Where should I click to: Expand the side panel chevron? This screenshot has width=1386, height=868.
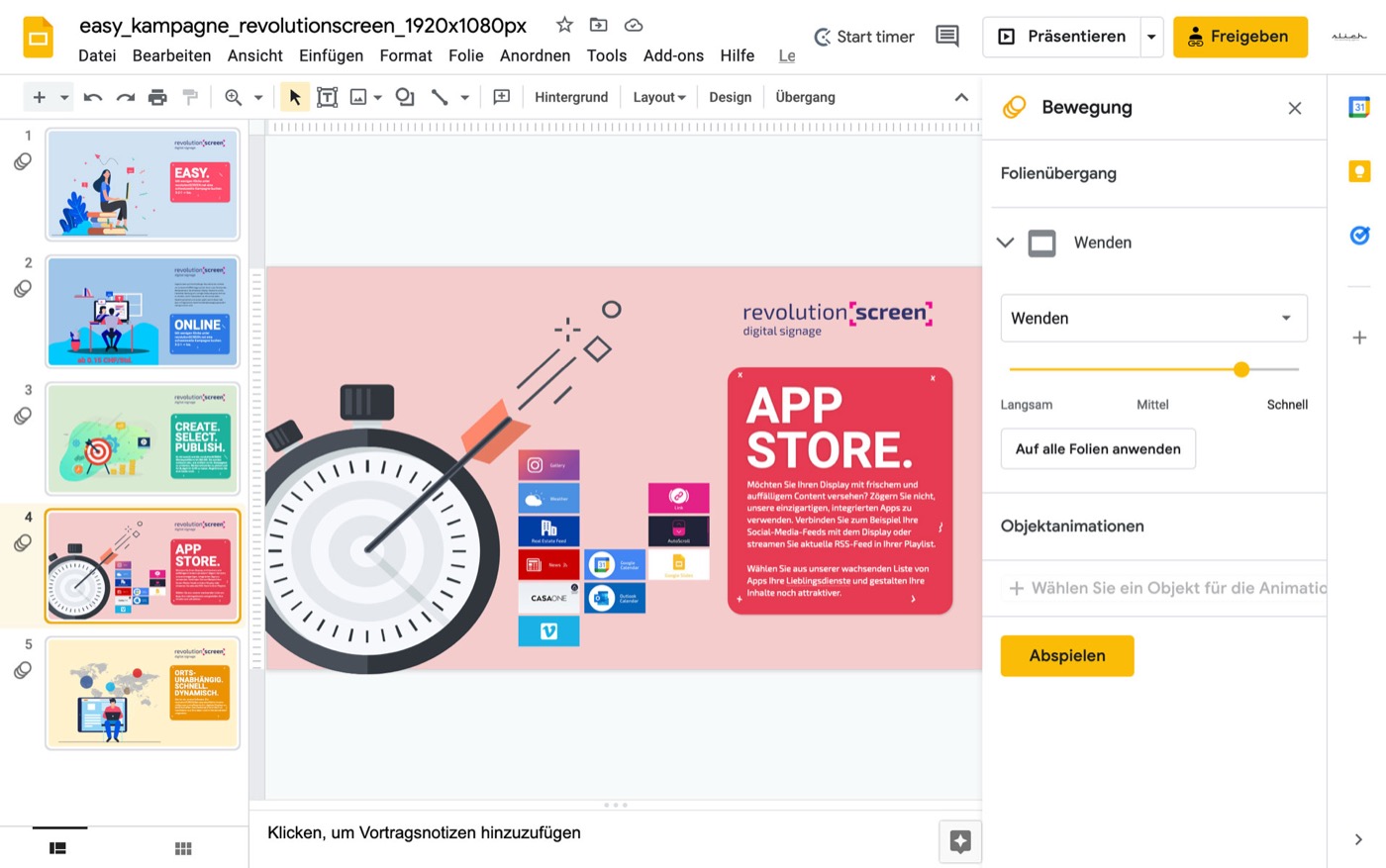tap(1358, 839)
